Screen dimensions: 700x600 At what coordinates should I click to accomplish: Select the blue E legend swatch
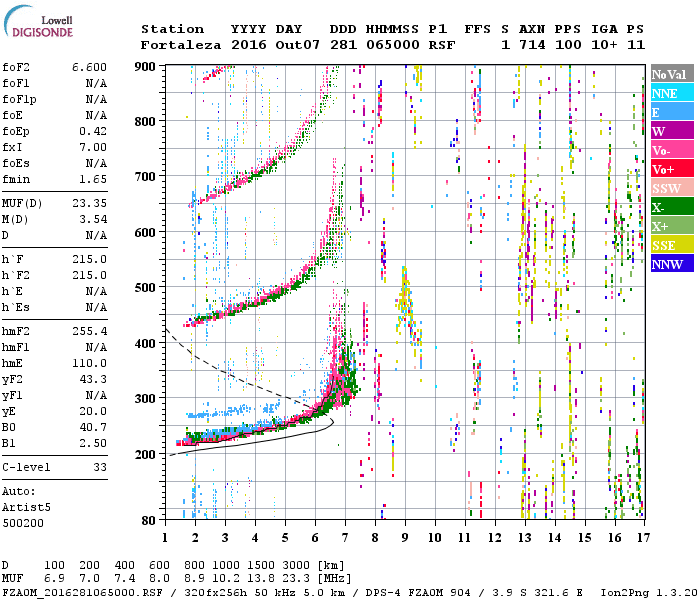(672, 112)
